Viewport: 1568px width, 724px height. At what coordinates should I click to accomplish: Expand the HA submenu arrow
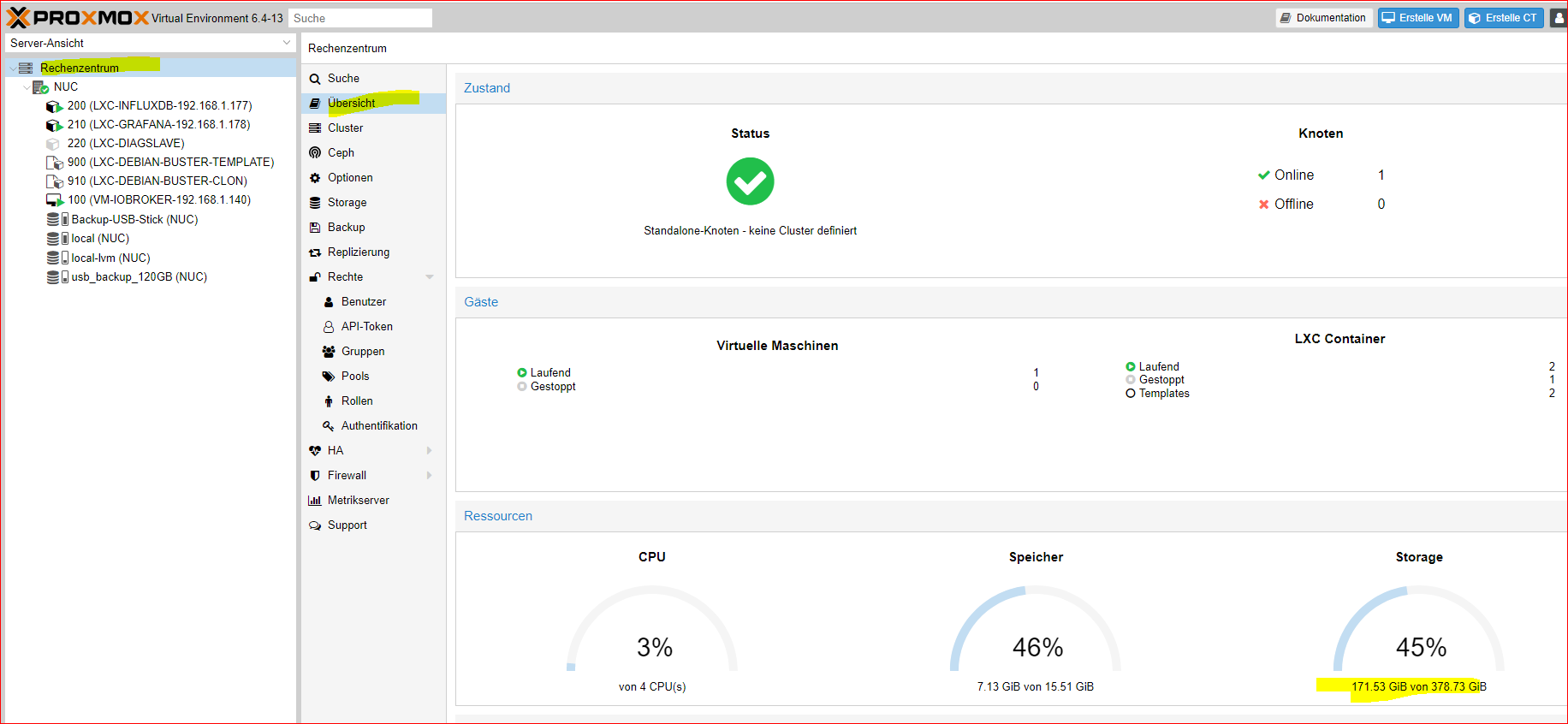pos(430,451)
